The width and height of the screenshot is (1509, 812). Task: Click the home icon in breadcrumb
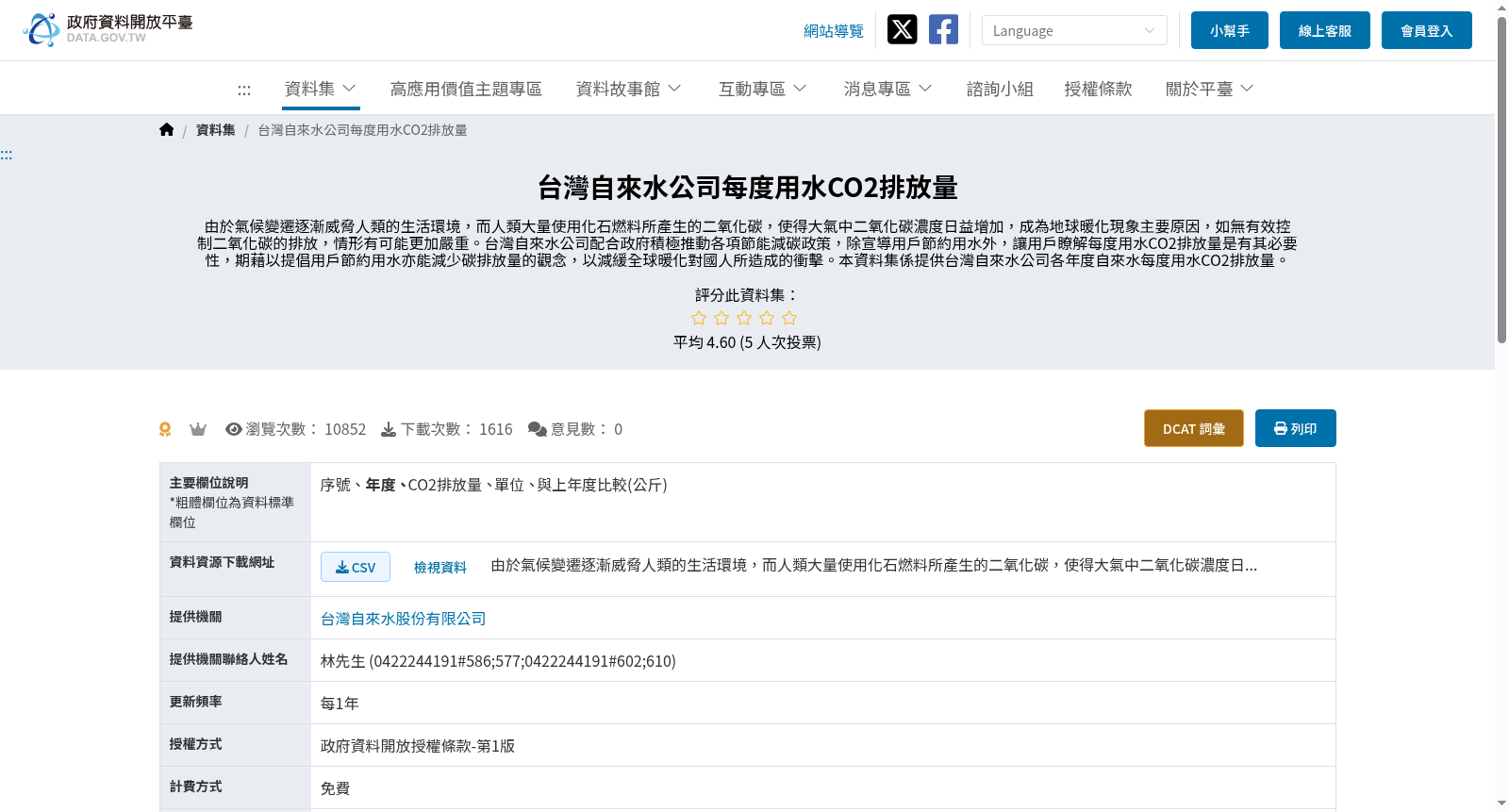(x=167, y=129)
